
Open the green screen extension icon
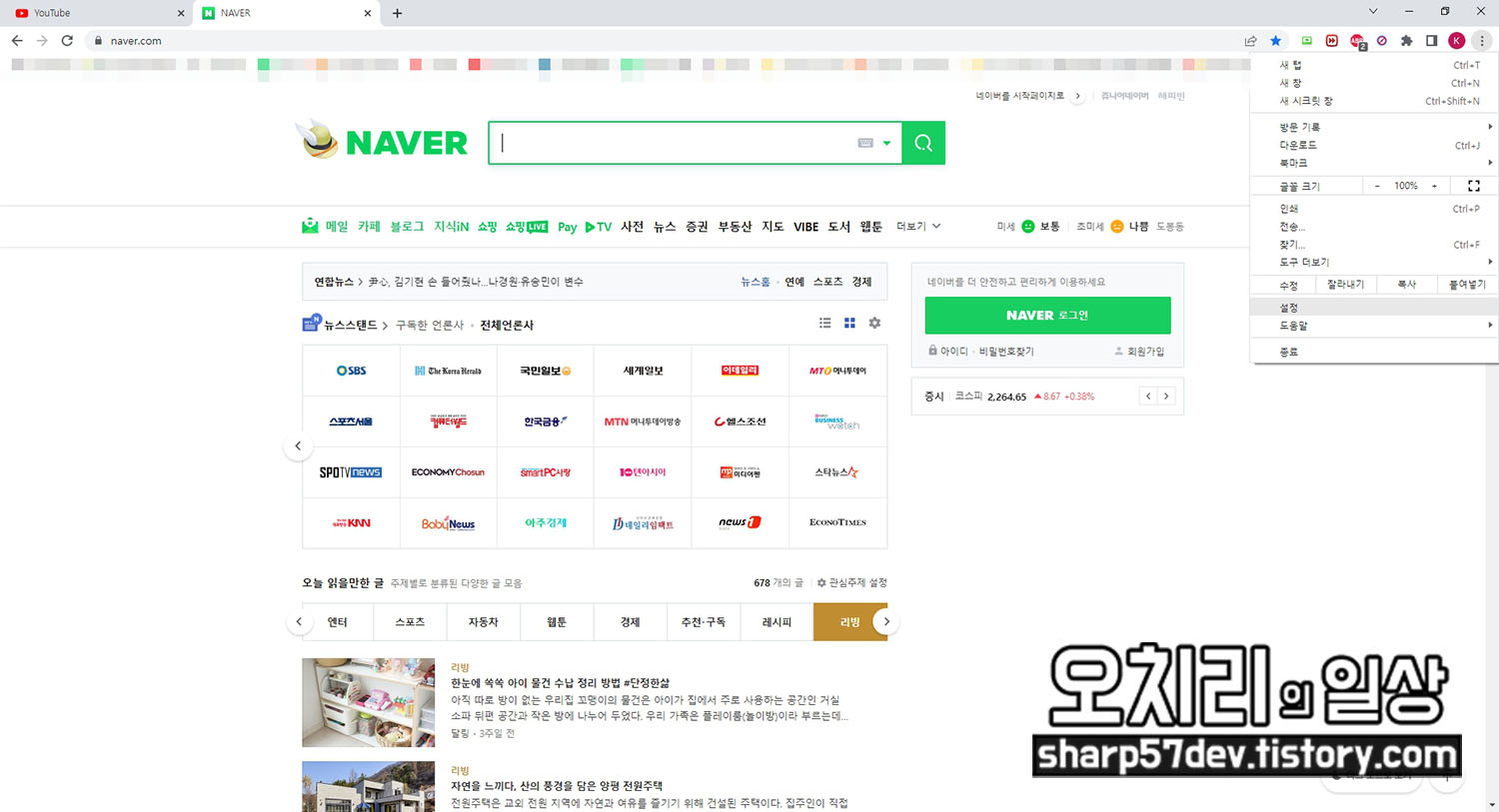1306,41
